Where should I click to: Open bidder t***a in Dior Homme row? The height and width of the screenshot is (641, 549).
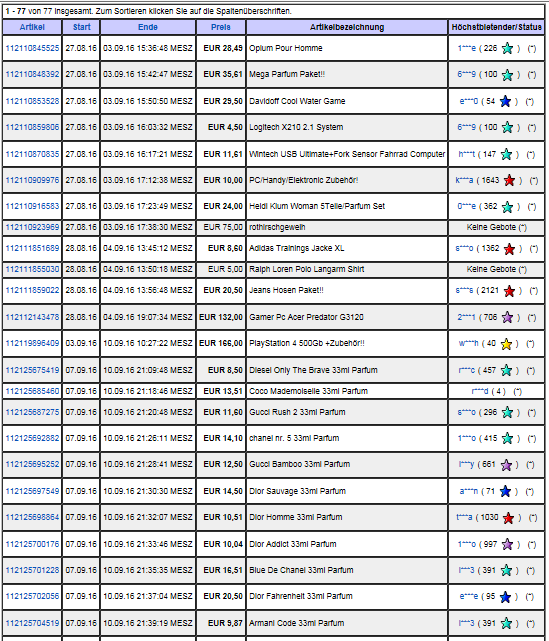464,517
